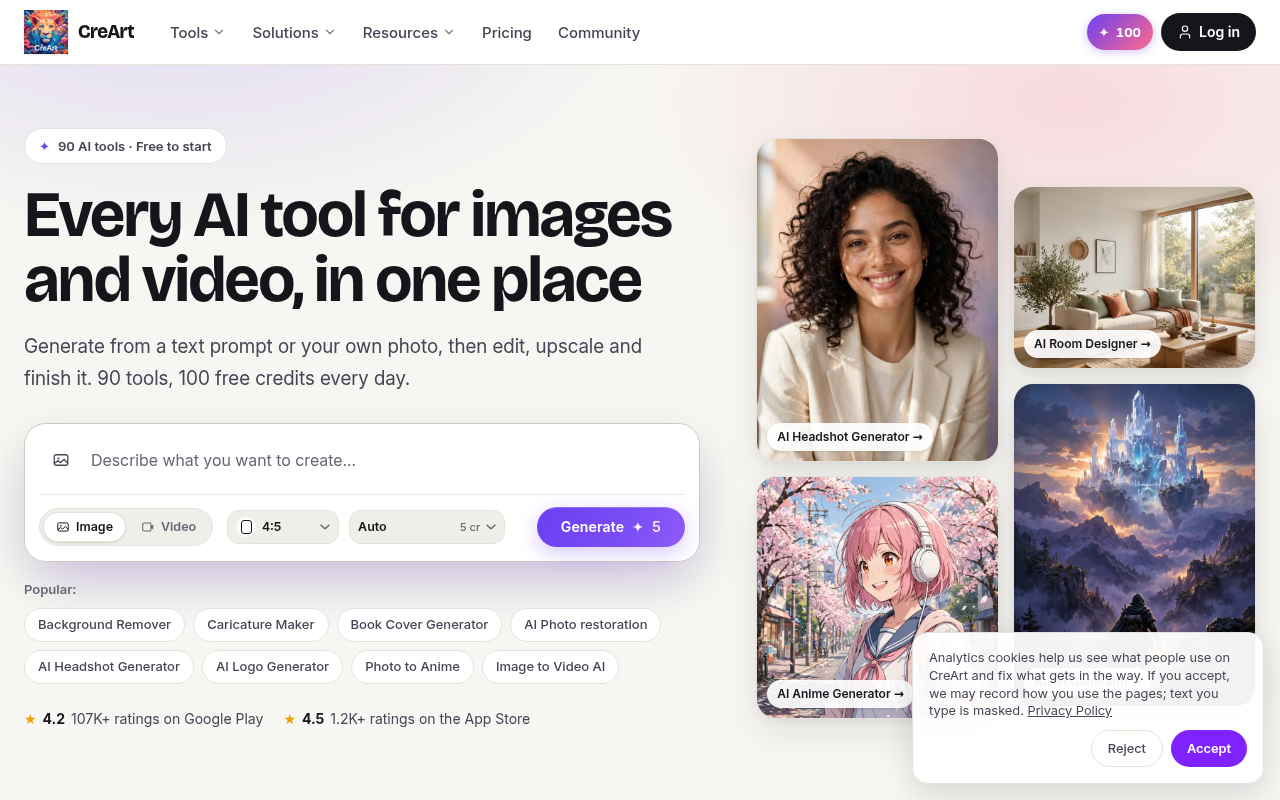Select the Image mode toggle
This screenshot has height=800, width=1280.
[x=85, y=527]
